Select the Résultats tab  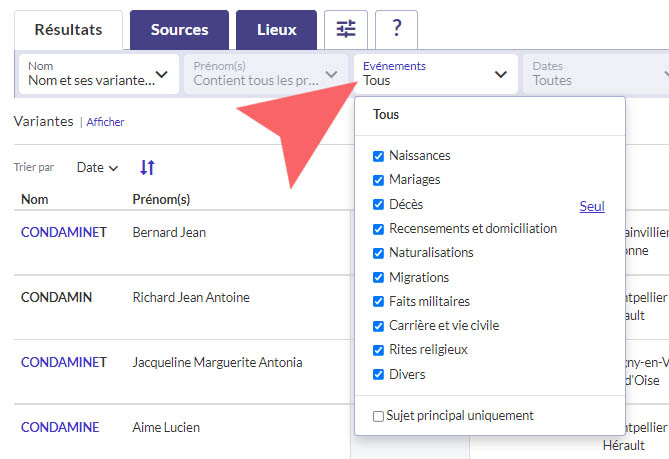[68, 30]
